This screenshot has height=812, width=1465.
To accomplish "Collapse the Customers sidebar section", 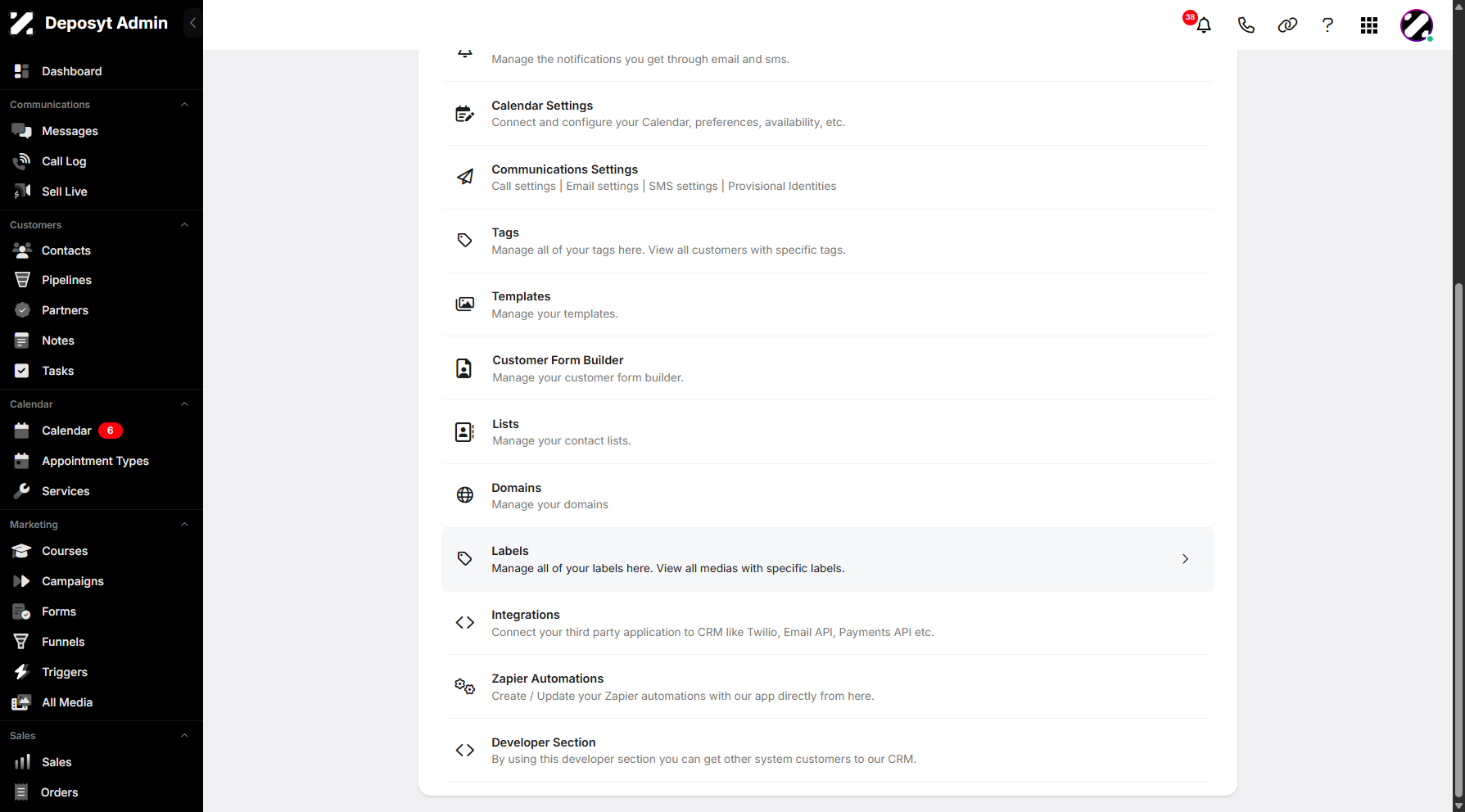I will [184, 225].
